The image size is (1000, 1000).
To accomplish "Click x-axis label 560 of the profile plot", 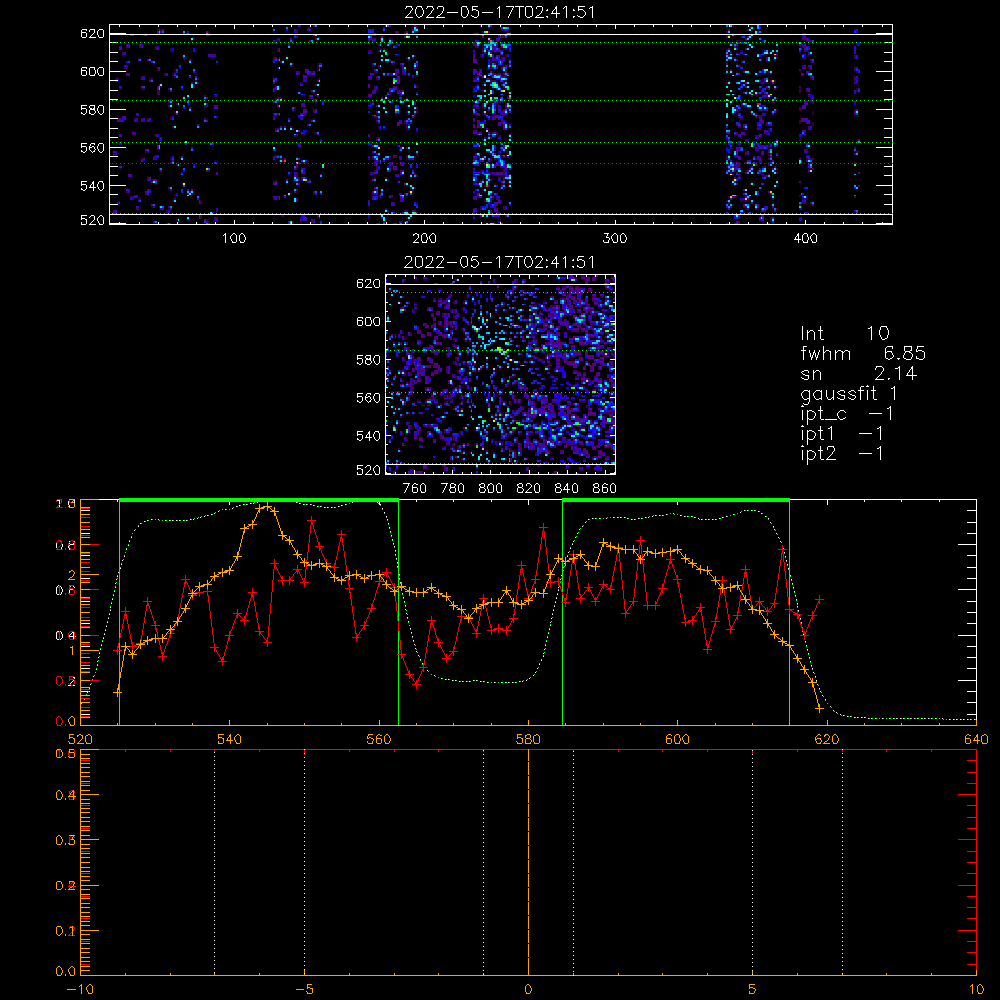I will [379, 739].
